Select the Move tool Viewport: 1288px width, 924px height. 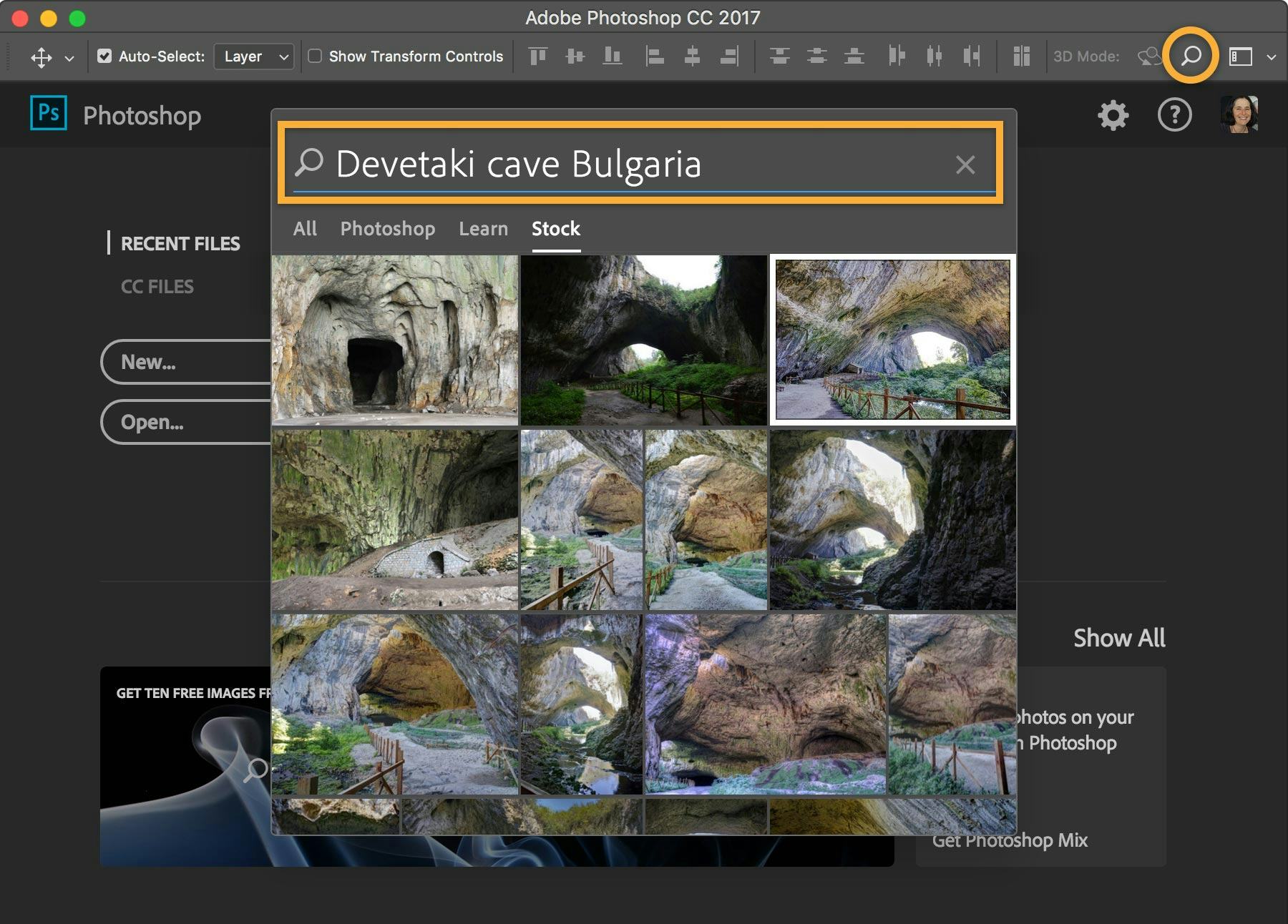(43, 56)
